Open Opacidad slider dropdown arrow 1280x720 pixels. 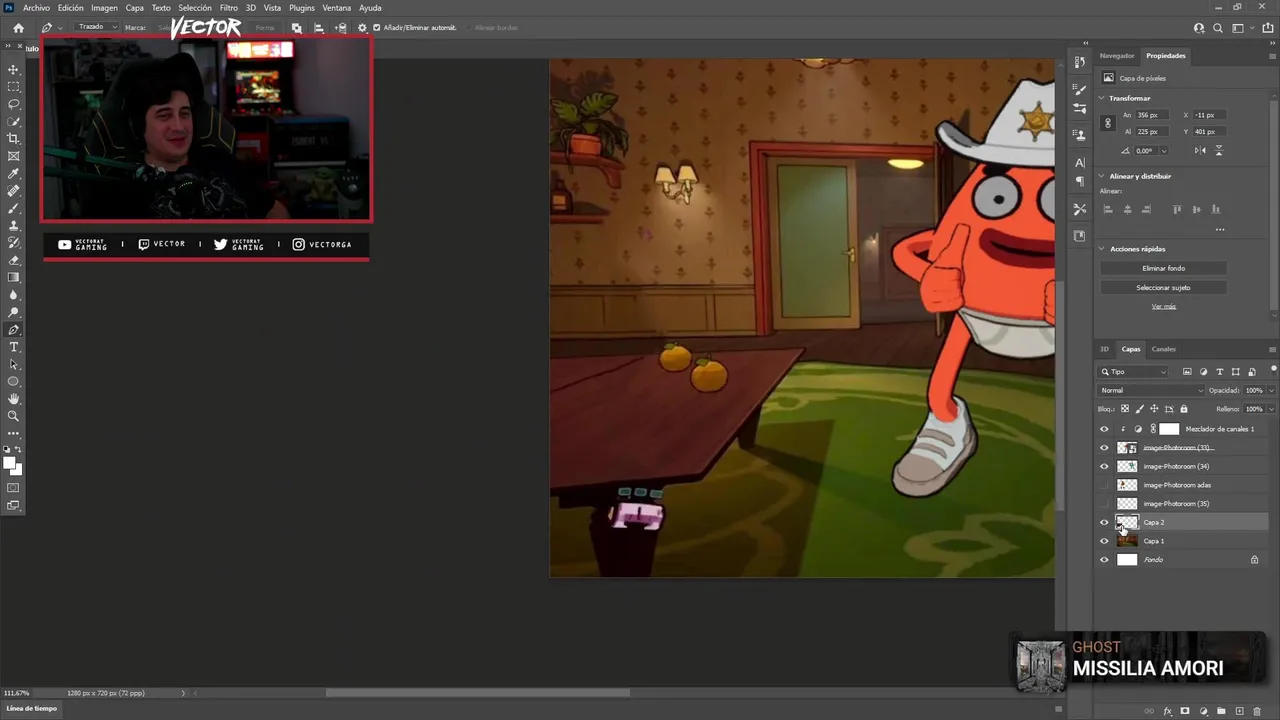coord(1271,390)
